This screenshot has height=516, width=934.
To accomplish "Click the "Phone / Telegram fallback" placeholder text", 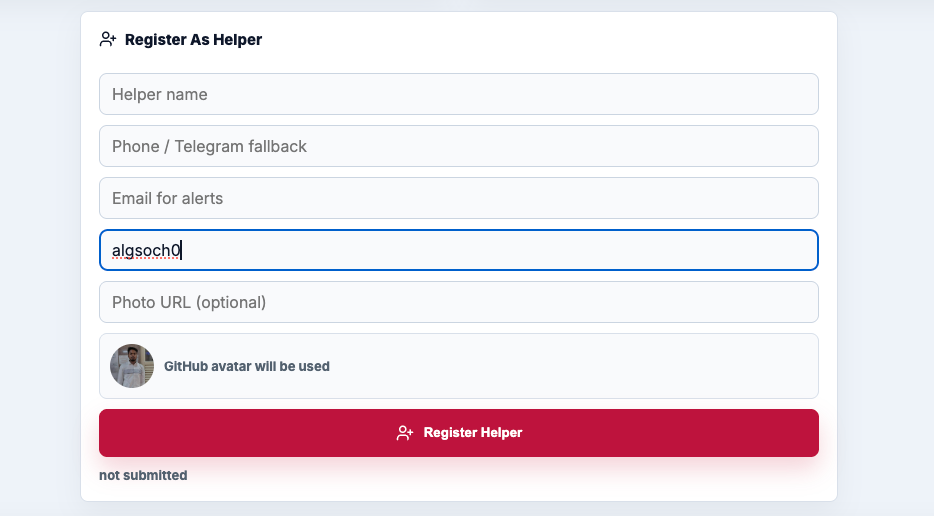I will pos(209,147).
